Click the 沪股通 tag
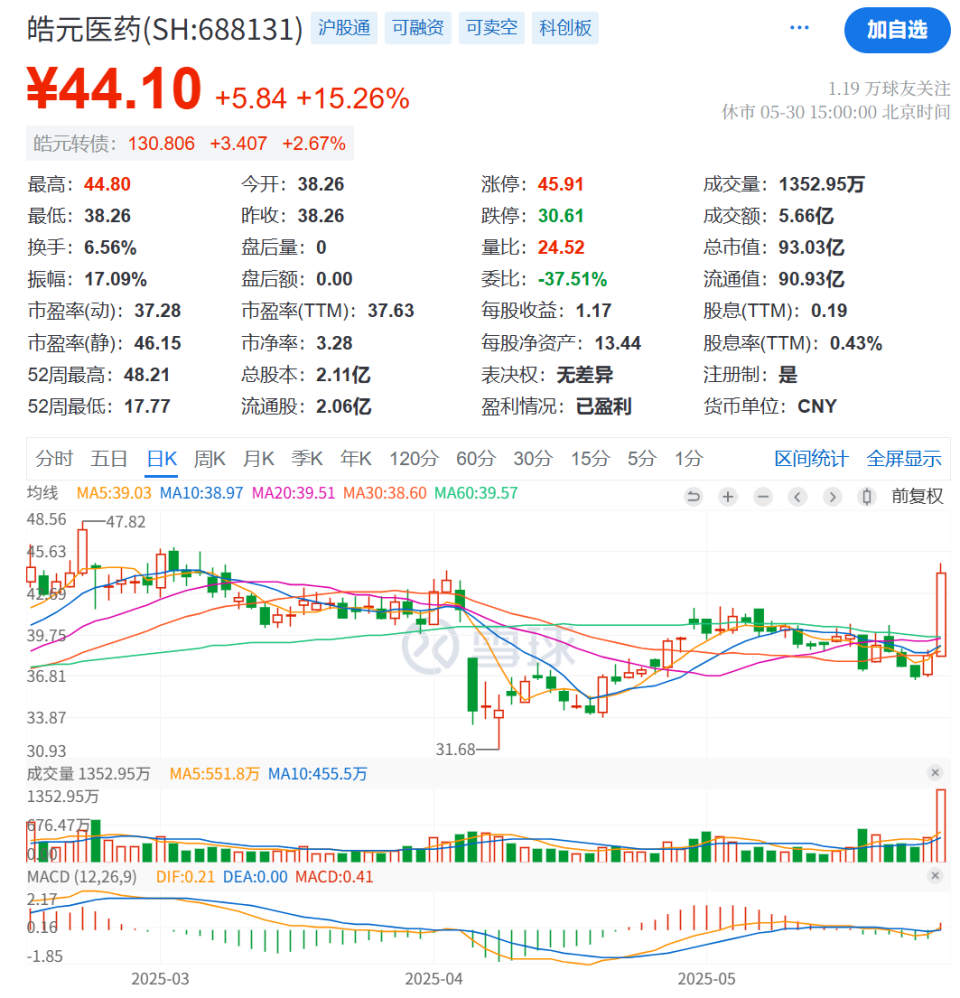 344,28
